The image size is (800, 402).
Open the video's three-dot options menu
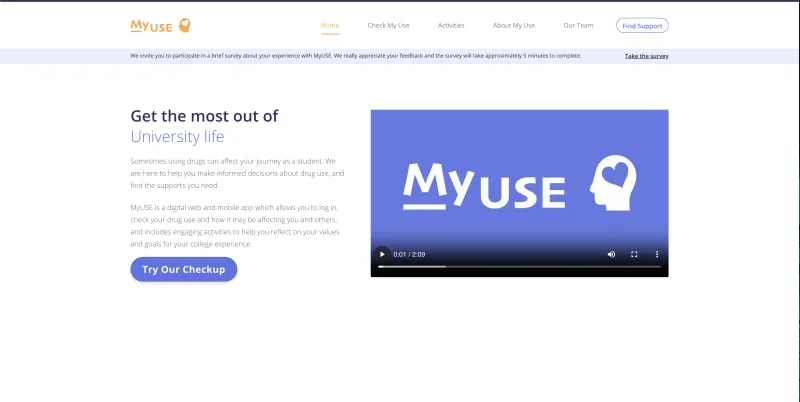657,254
